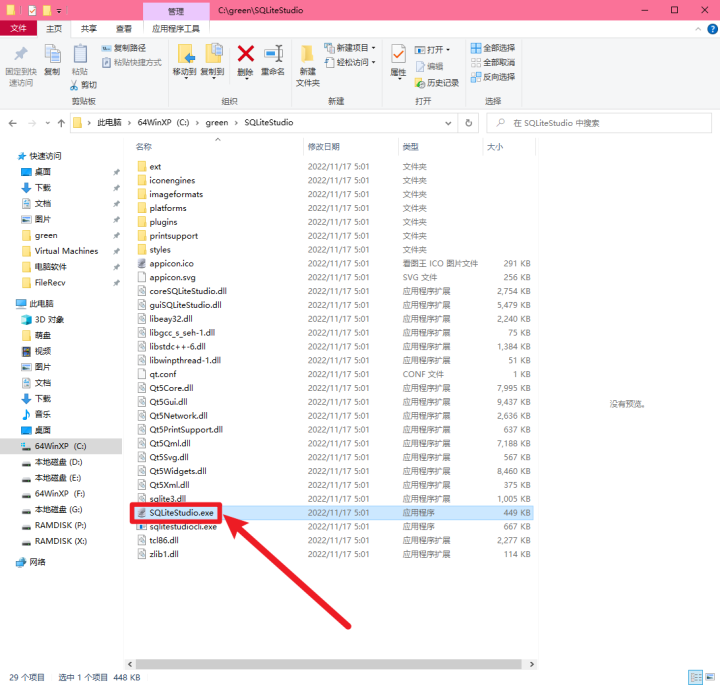This screenshot has width=720, height=685.
Task: Click Paste shortcut option
Action: coord(132,62)
